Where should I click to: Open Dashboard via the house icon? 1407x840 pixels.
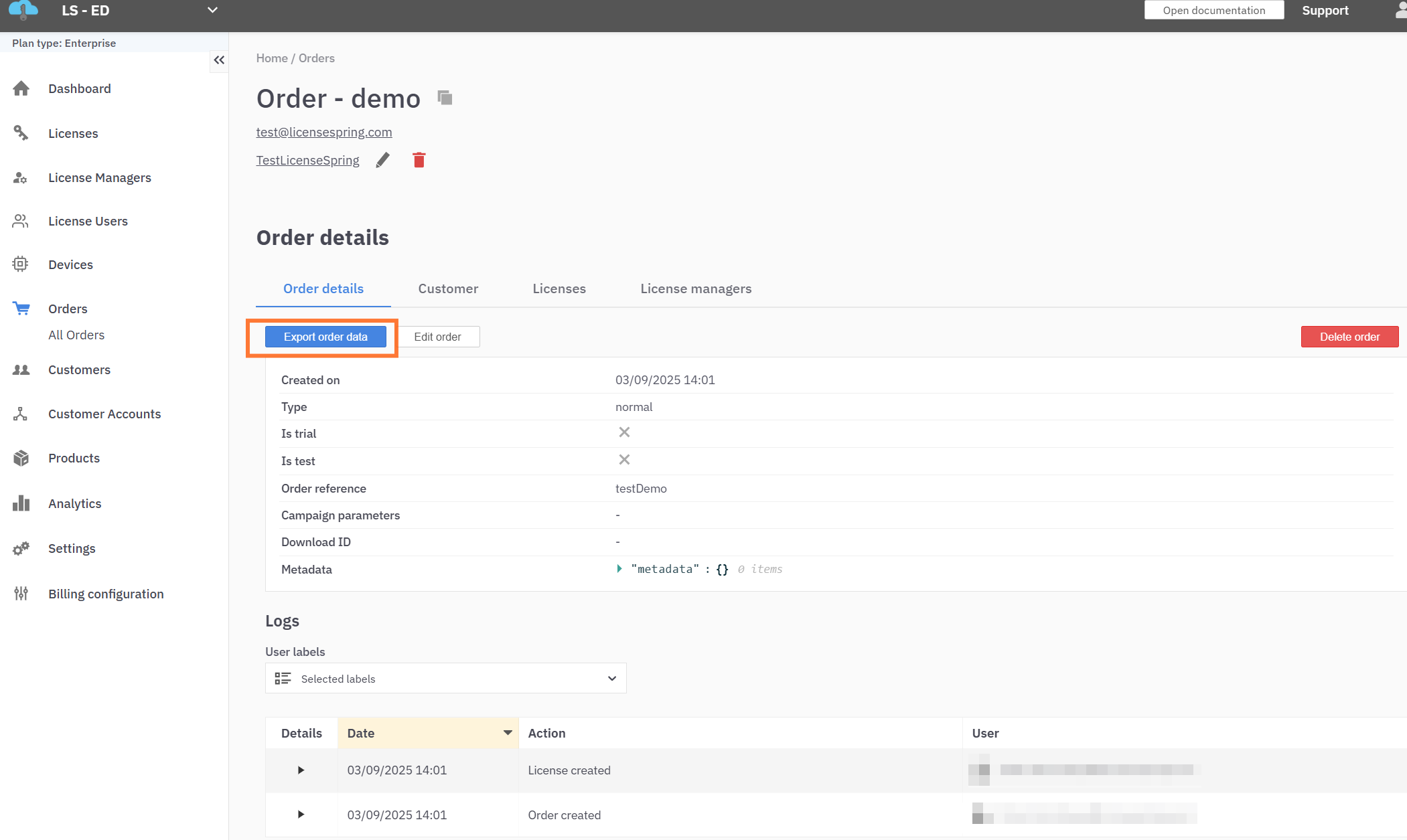(21, 88)
